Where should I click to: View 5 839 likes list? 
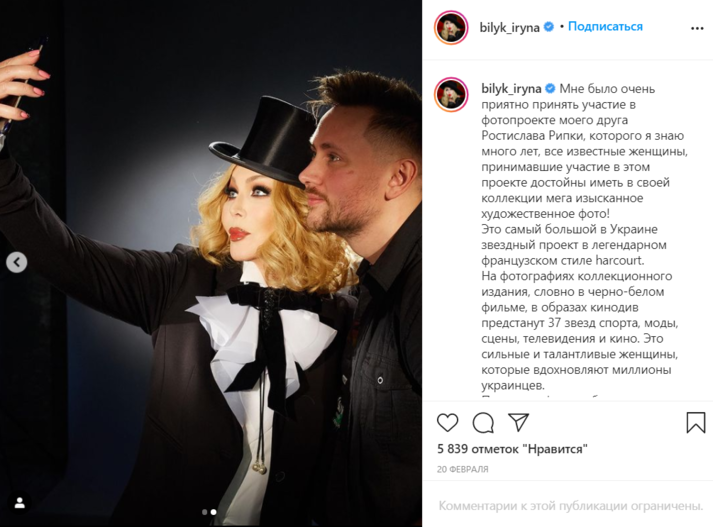pyautogui.click(x=512, y=449)
